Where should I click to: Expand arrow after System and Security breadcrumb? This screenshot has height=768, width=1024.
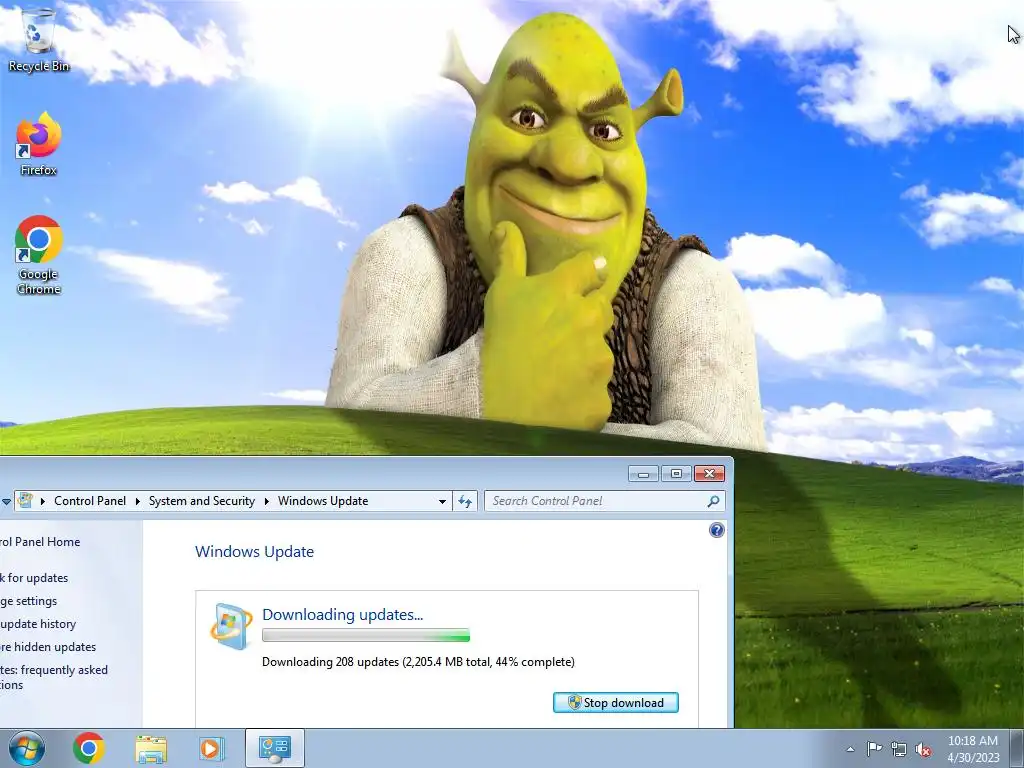tap(266, 502)
